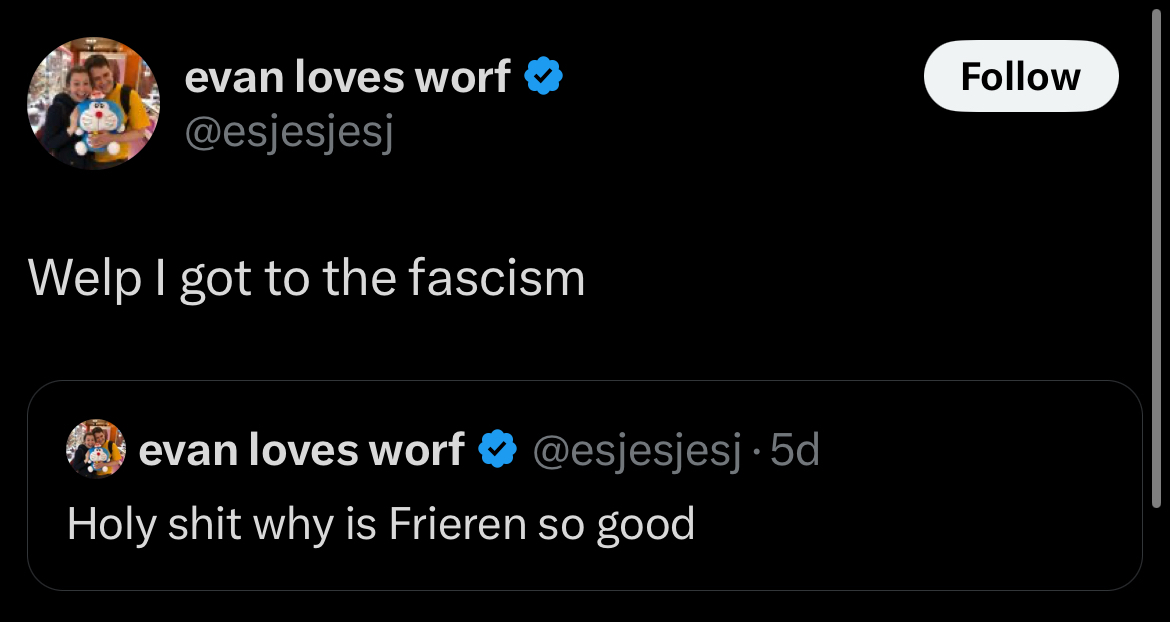The image size is (1170, 622).
Task: Click "Holy shit" at the start of the quoted text
Action: pyautogui.click(x=132, y=523)
